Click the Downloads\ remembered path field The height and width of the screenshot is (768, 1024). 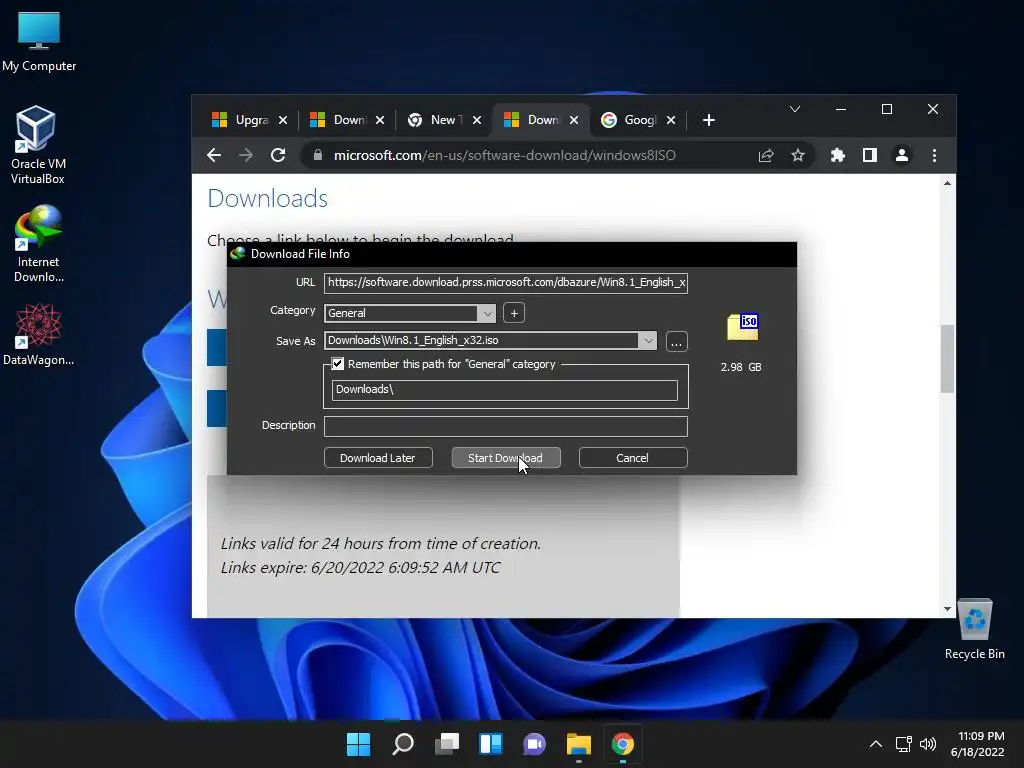tap(504, 390)
